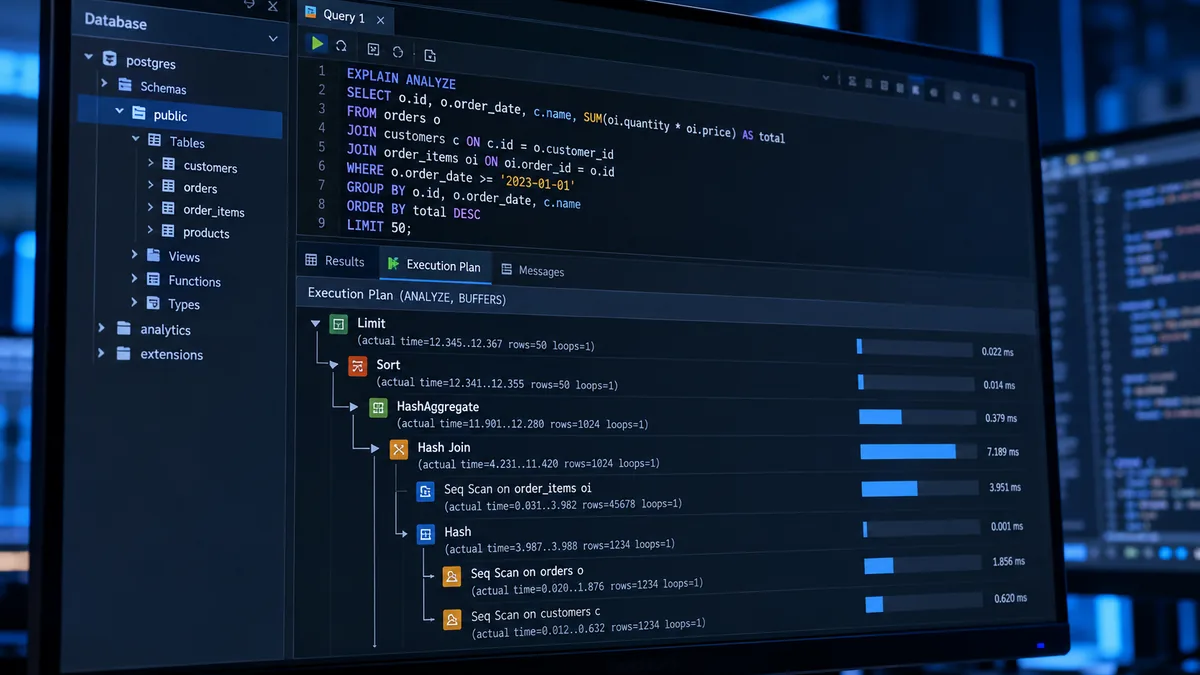Click the green Limit node icon
This screenshot has width=1200, height=675.
tap(339, 324)
